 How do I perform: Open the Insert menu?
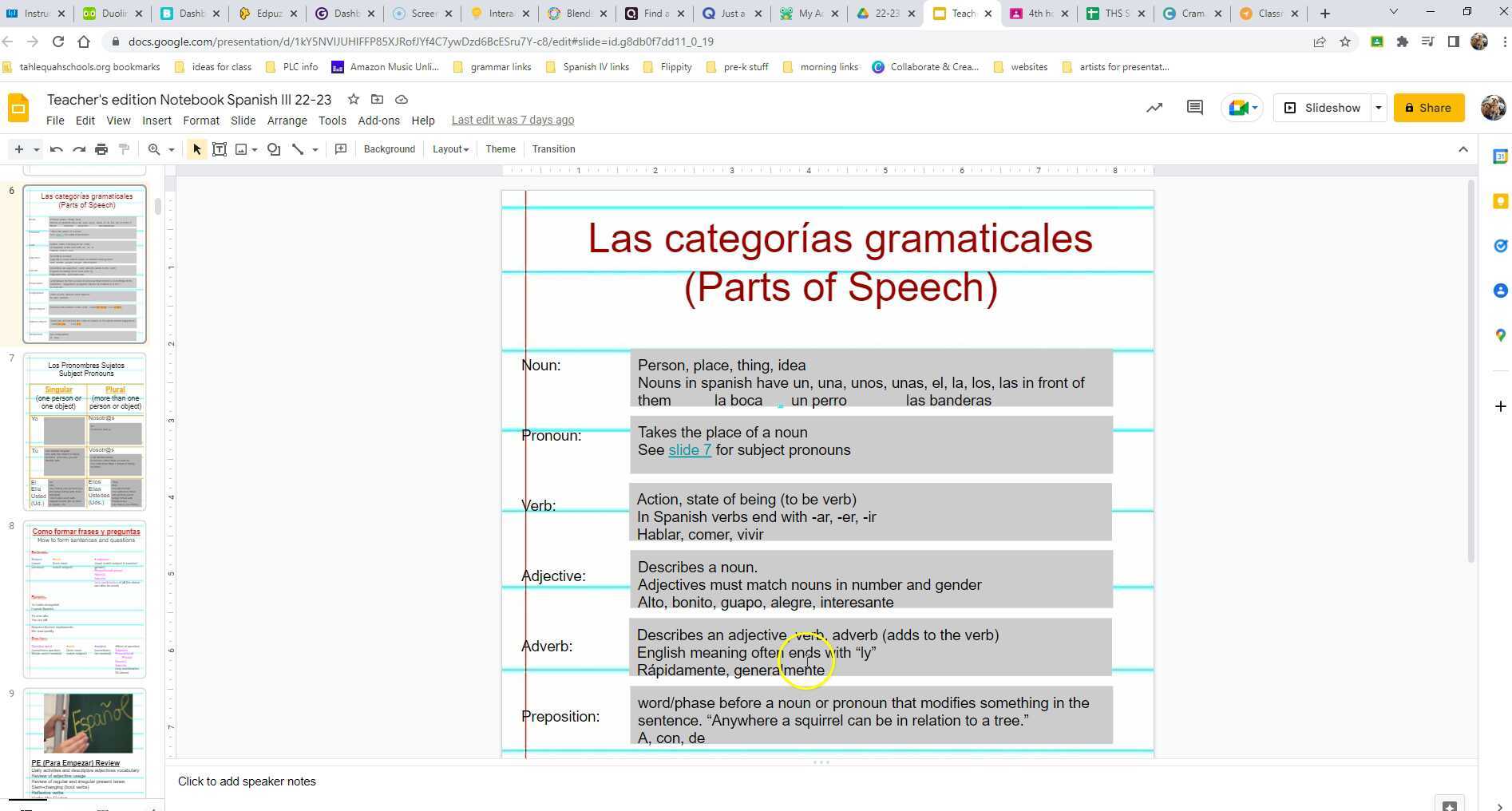pos(156,120)
